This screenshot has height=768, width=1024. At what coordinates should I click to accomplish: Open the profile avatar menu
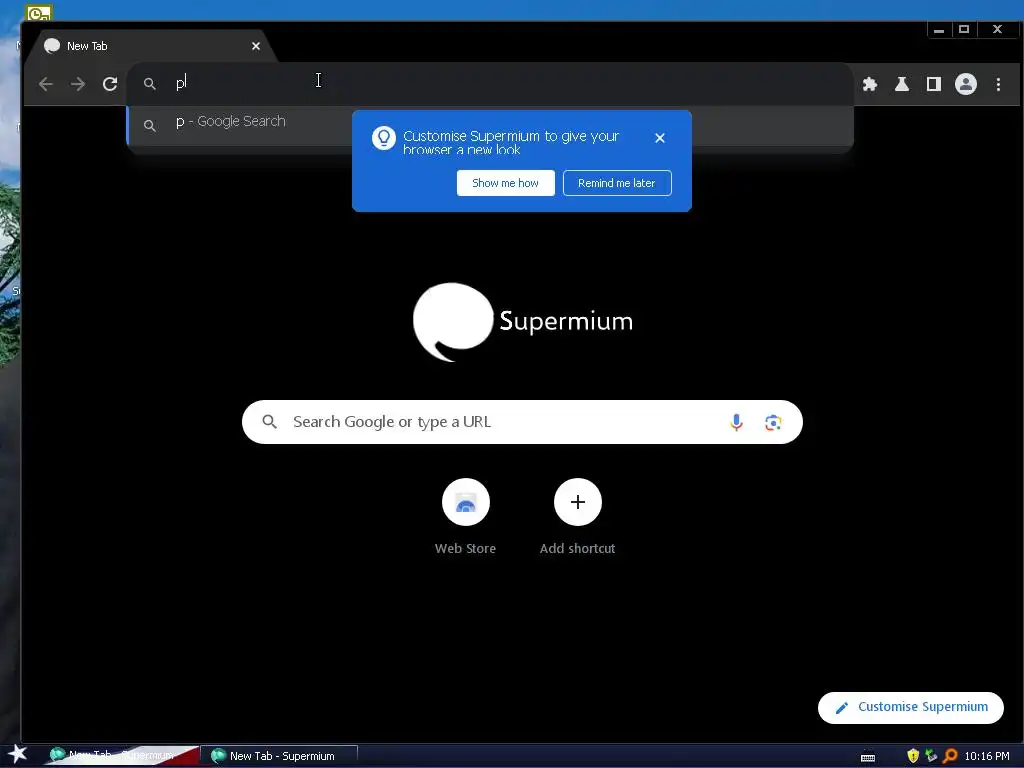coord(966,84)
